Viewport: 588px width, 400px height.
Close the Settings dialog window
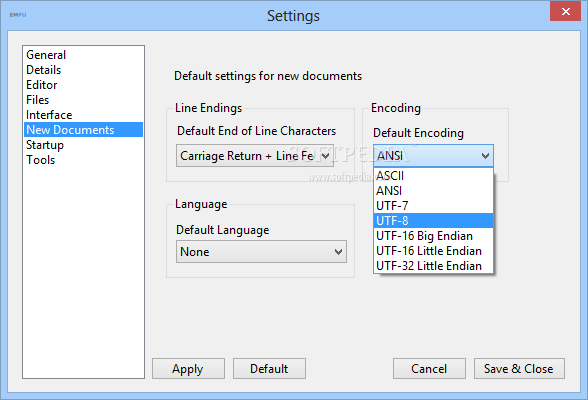(565, 11)
